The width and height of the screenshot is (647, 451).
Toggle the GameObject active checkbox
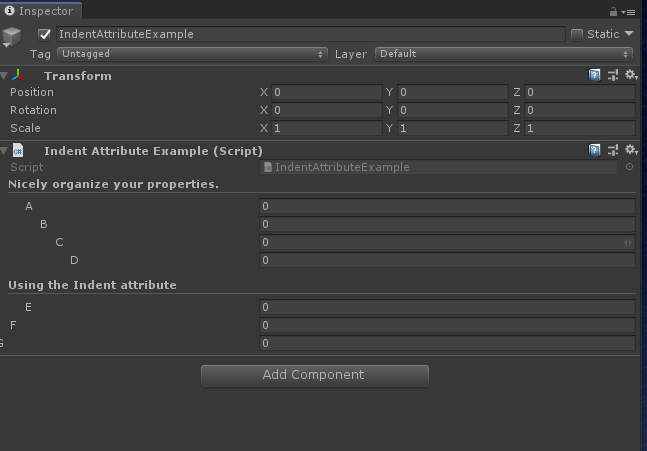(x=44, y=34)
